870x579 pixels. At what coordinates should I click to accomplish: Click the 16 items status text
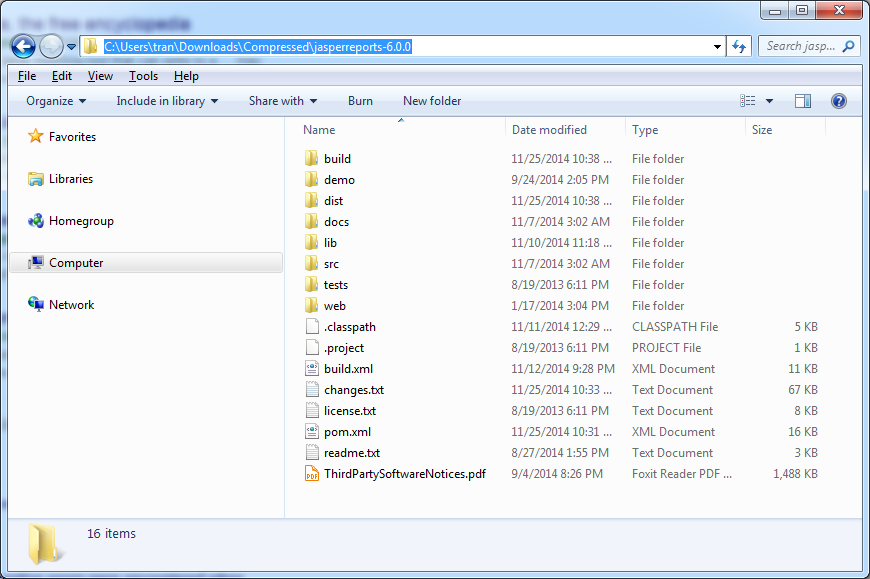click(x=111, y=534)
